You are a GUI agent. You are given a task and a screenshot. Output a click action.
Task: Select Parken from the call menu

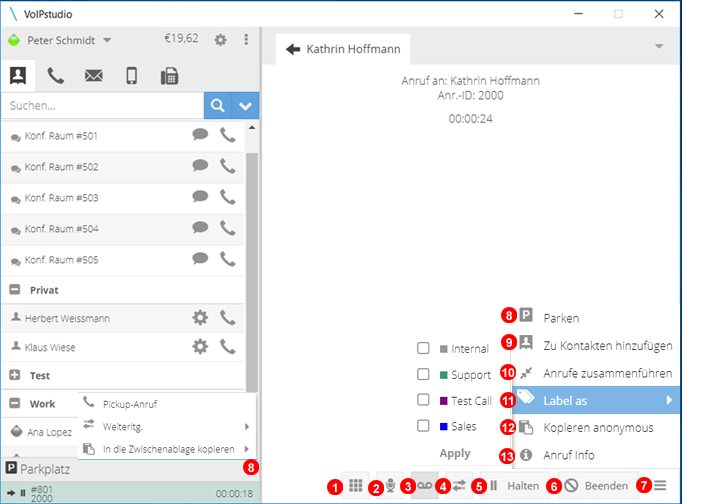561,318
